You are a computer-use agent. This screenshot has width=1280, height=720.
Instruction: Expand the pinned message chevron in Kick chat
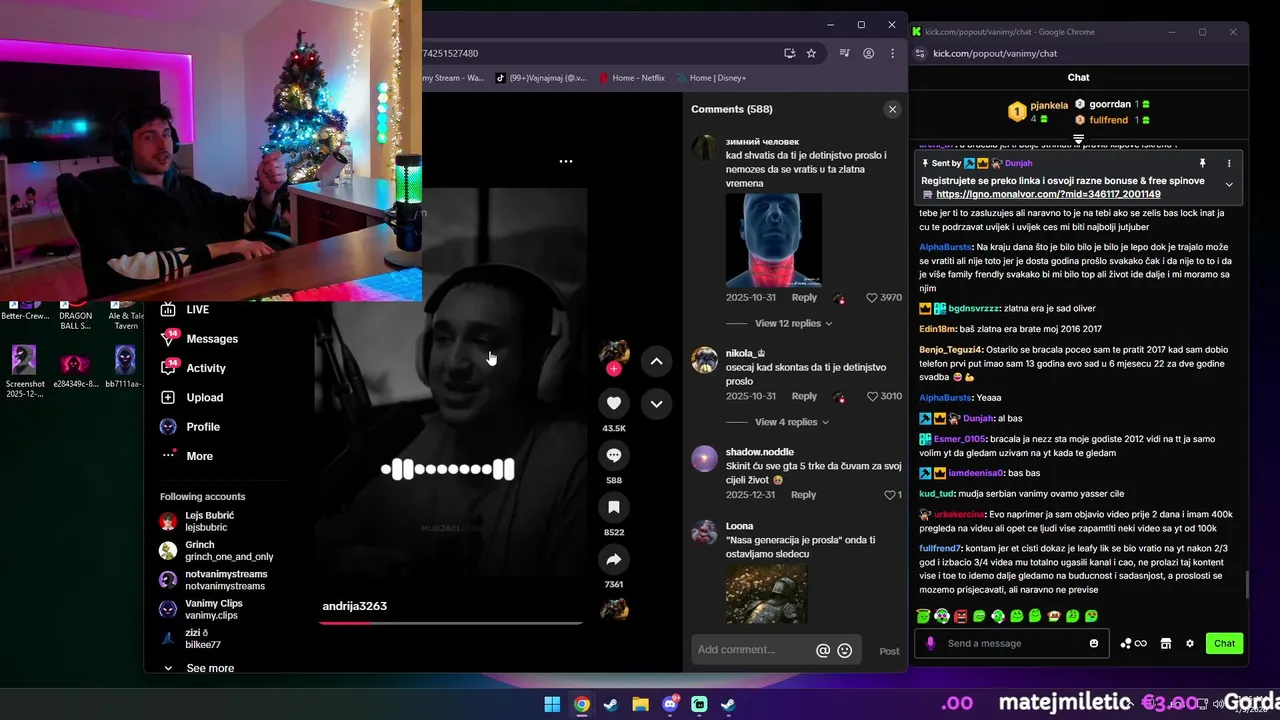(1229, 184)
